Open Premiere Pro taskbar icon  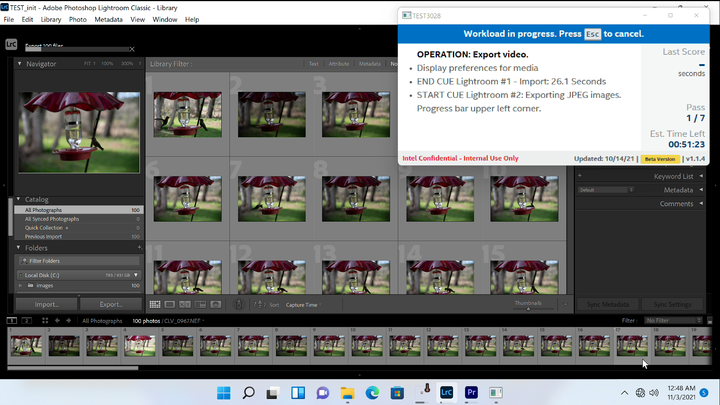(471, 393)
